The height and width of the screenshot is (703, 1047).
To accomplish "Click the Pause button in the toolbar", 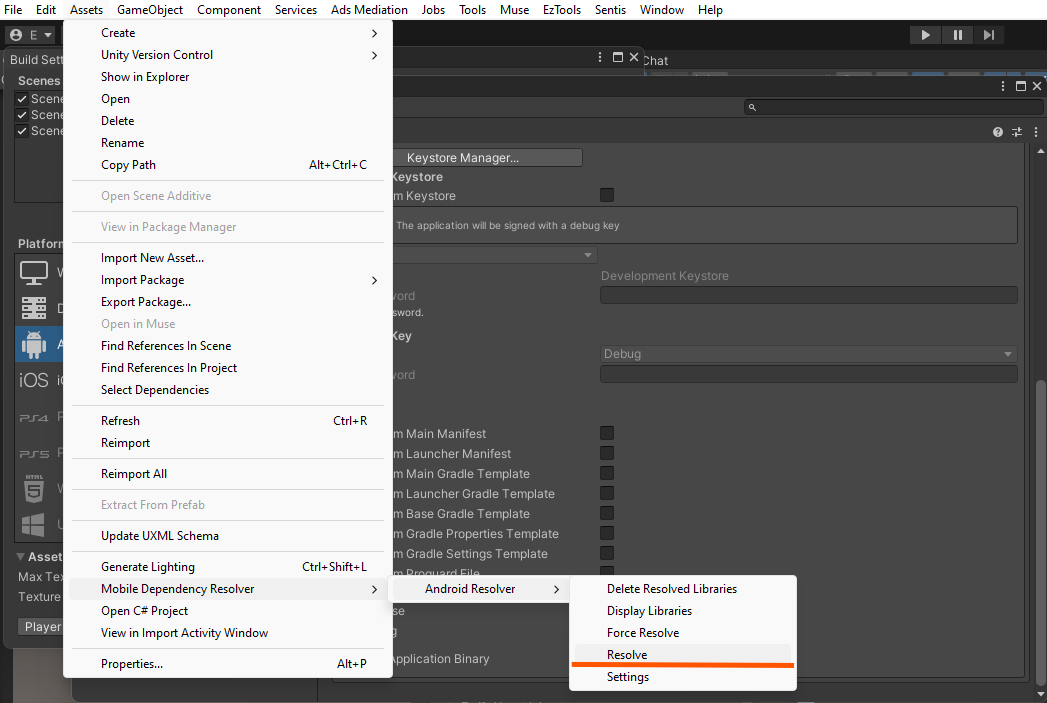I will pyautogui.click(x=957, y=34).
